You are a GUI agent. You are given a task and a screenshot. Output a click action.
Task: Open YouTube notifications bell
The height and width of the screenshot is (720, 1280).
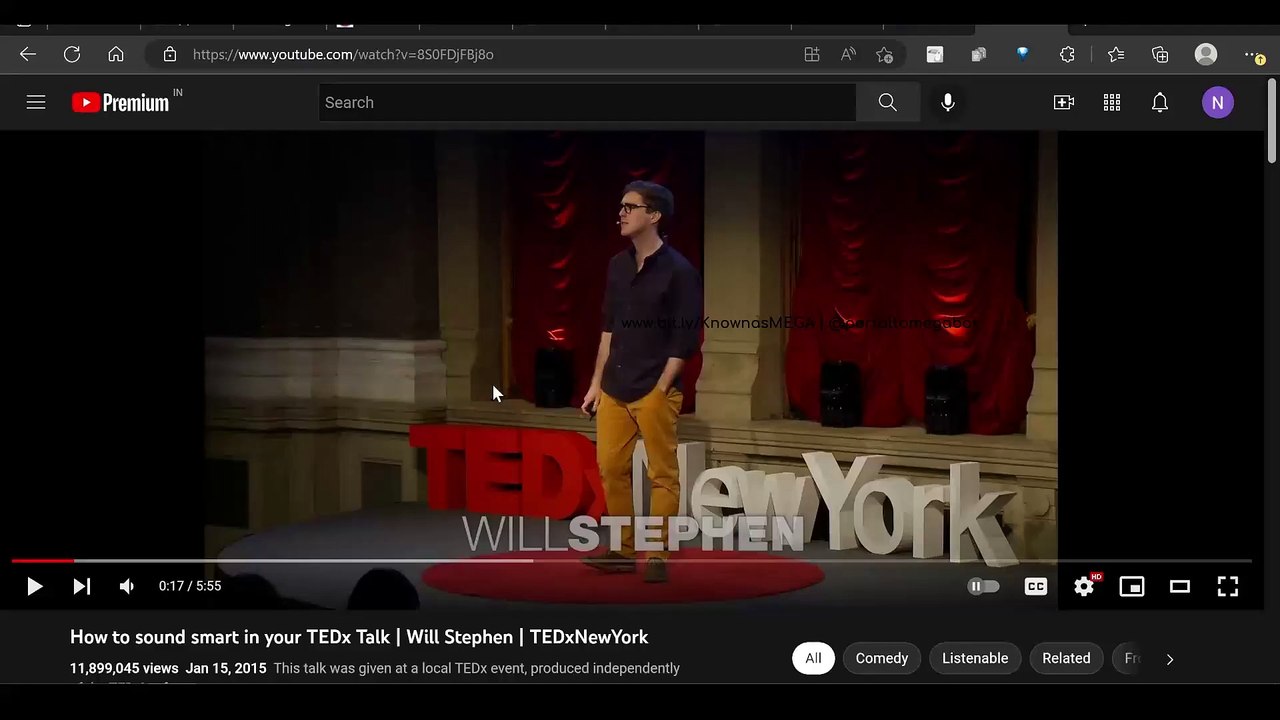click(x=1160, y=102)
